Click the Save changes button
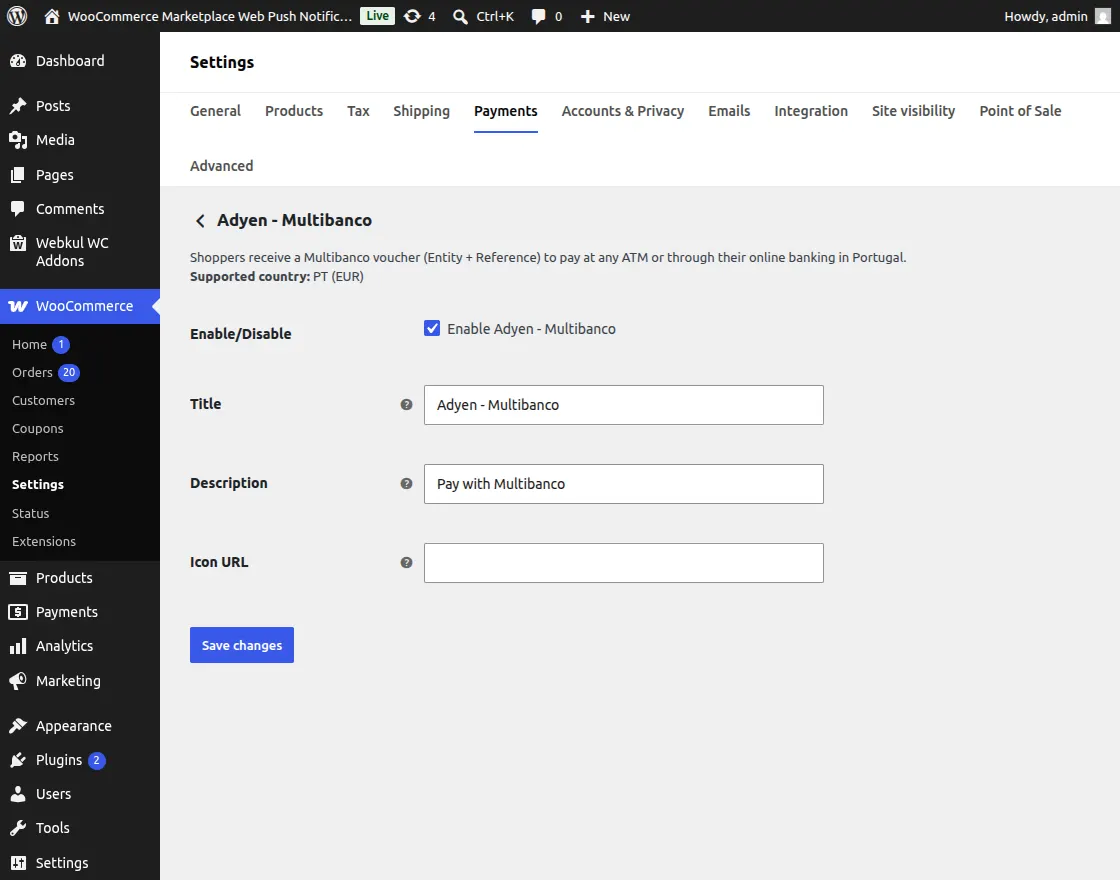 [242, 645]
